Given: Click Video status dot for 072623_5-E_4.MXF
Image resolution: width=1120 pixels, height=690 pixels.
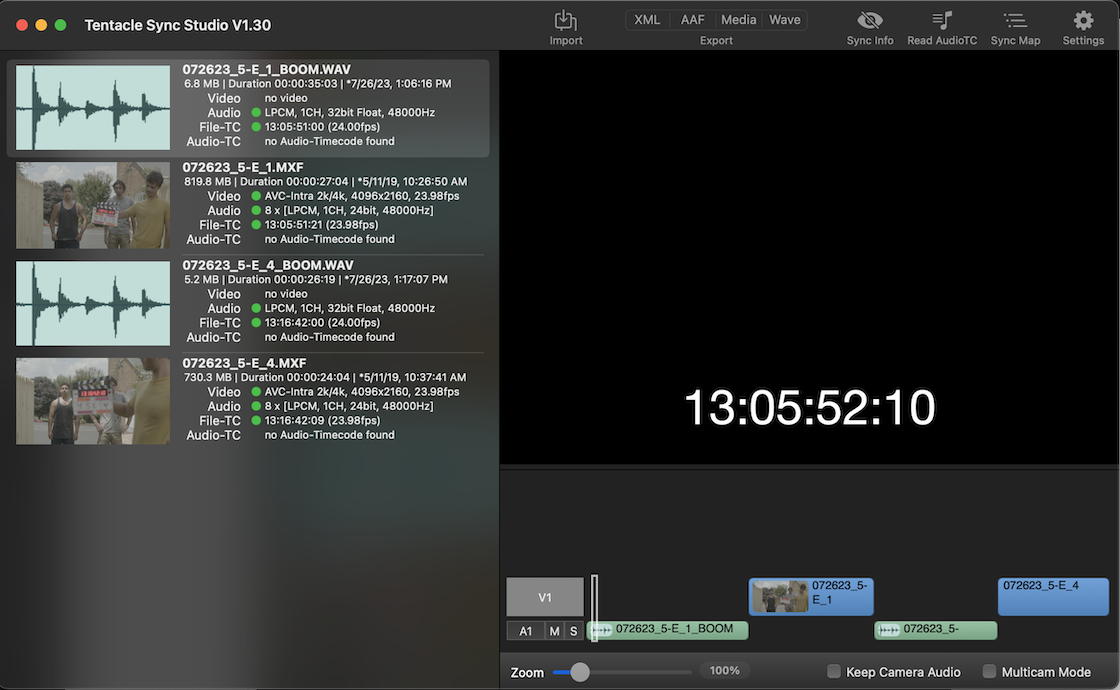Looking at the screenshot, I should point(256,391).
